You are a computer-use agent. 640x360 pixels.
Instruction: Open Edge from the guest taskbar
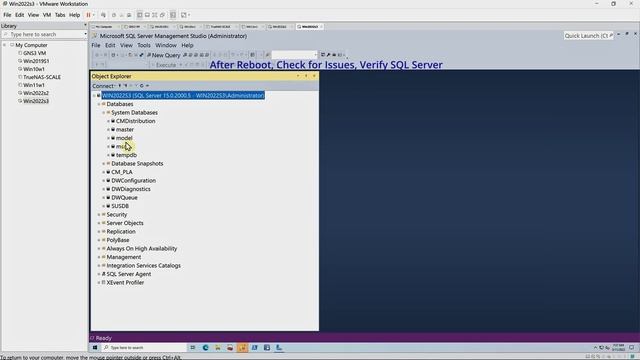click(205, 348)
